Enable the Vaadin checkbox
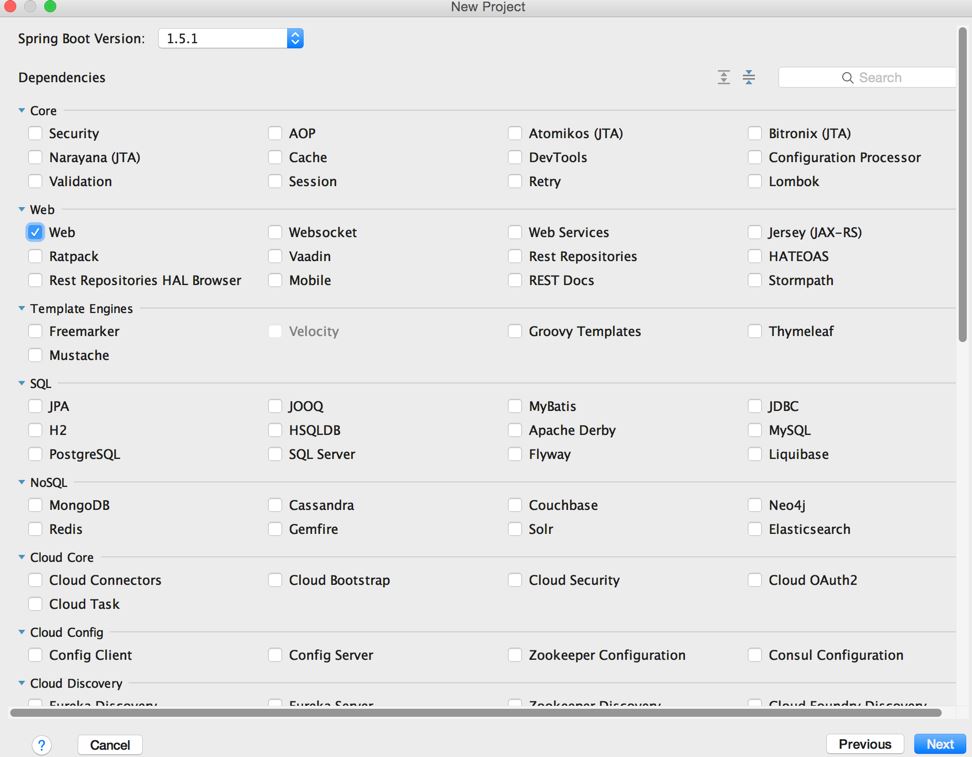 click(275, 256)
